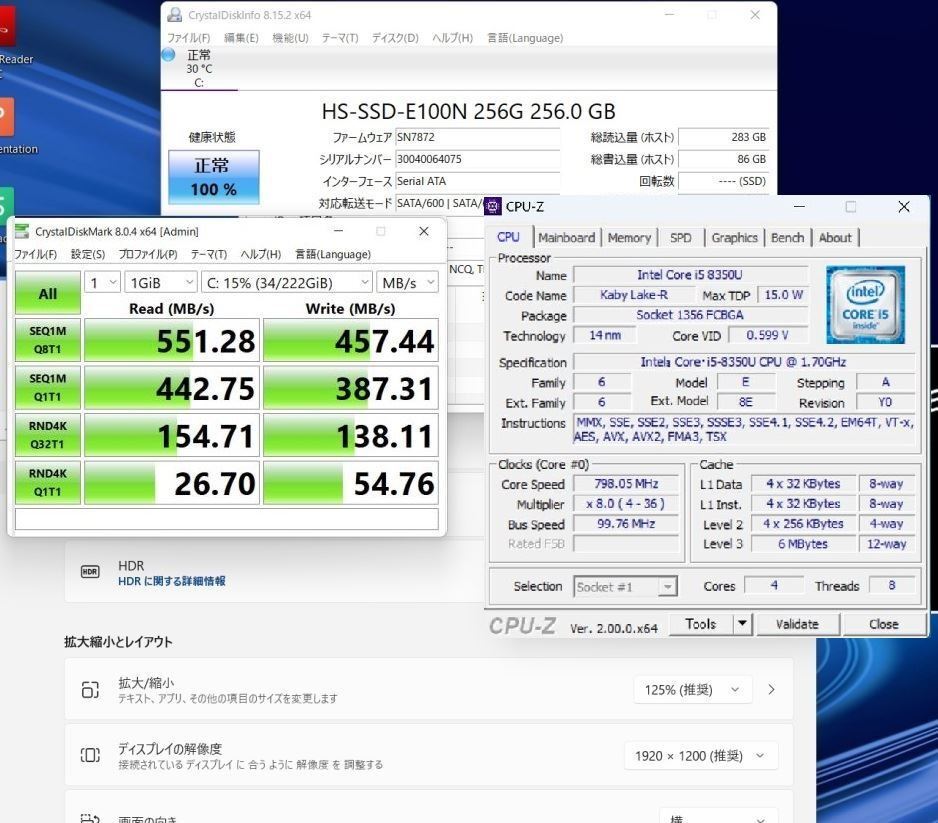Expand the 拡大/縮小 row chevron
The width and height of the screenshot is (938, 823).
(772, 690)
